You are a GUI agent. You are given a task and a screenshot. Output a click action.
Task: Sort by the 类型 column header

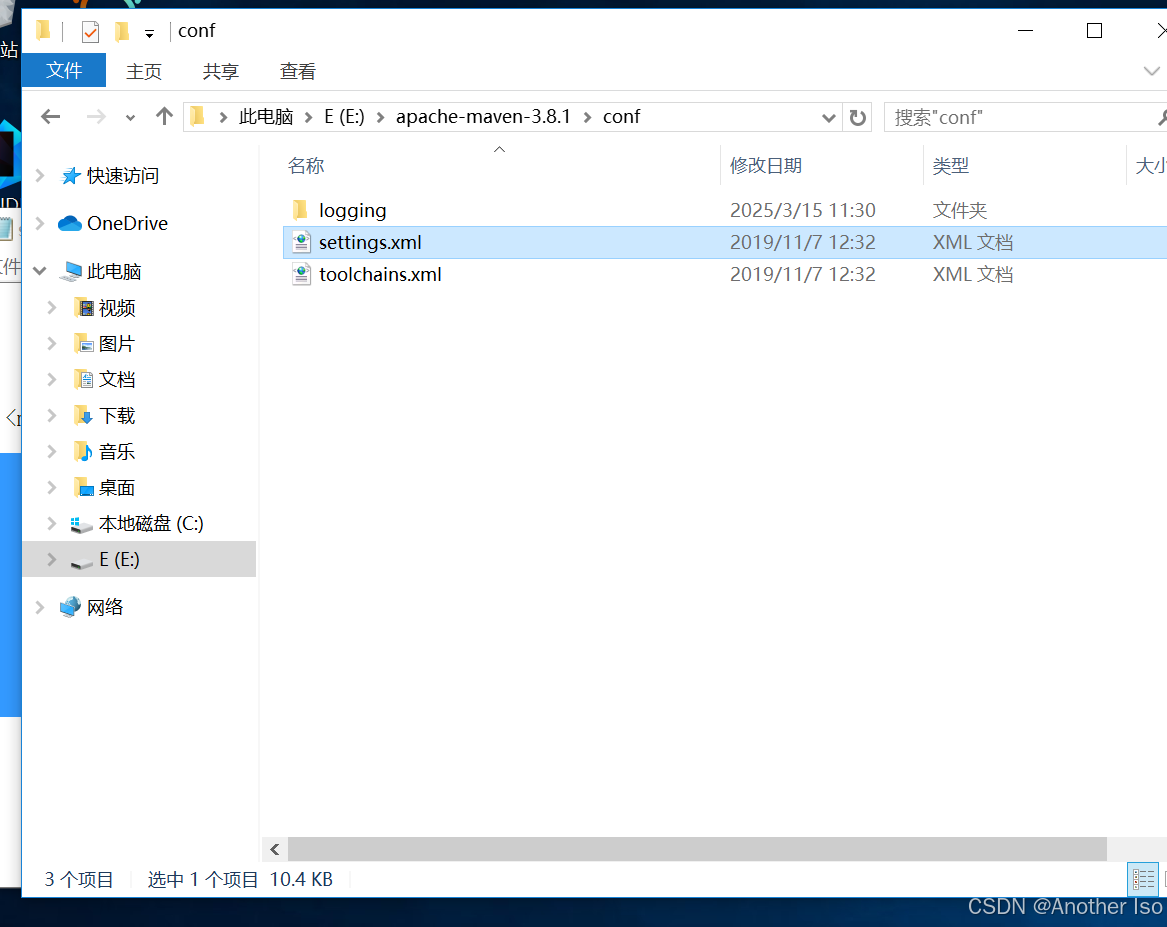click(950, 165)
